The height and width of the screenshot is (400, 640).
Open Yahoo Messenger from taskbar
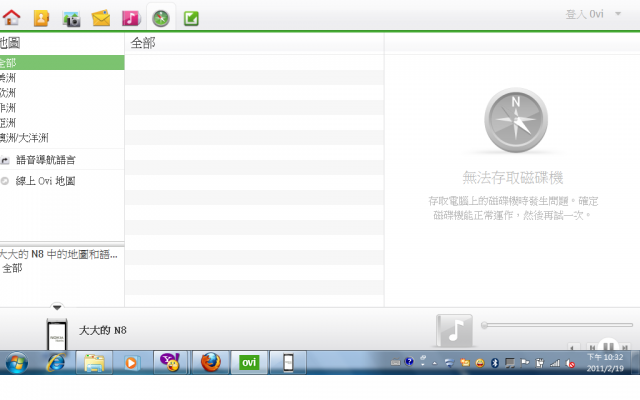pyautogui.click(x=170, y=362)
